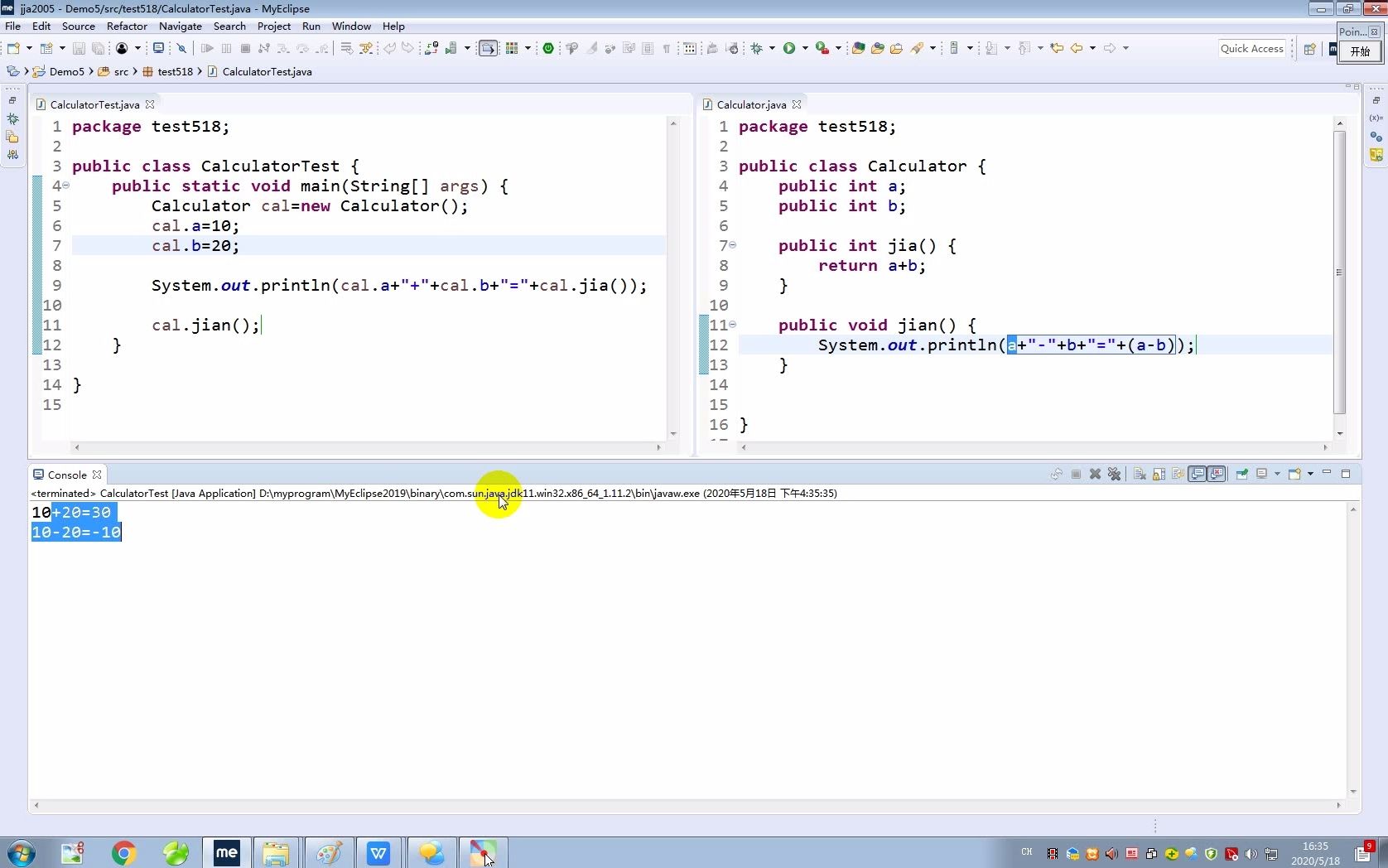Open the Navigate menu
Image resolution: width=1388 pixels, height=868 pixels.
pyautogui.click(x=181, y=26)
